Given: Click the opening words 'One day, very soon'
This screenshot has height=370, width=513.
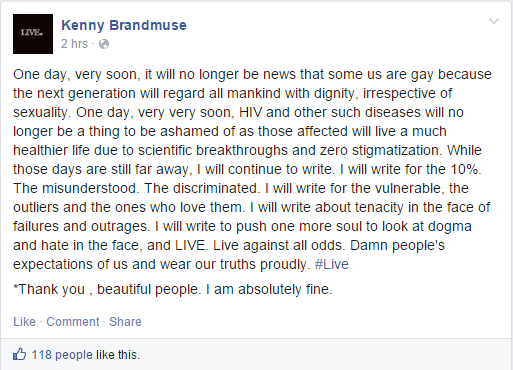Looking at the screenshot, I should (75, 74).
